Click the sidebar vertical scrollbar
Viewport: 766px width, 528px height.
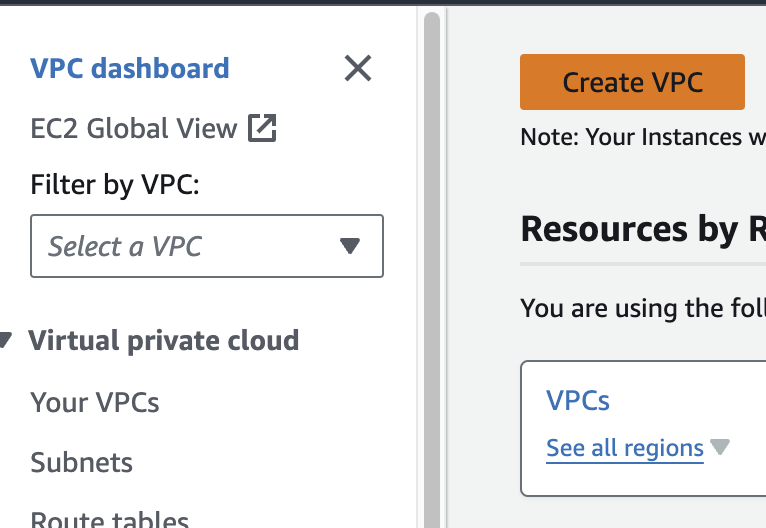pos(432,270)
